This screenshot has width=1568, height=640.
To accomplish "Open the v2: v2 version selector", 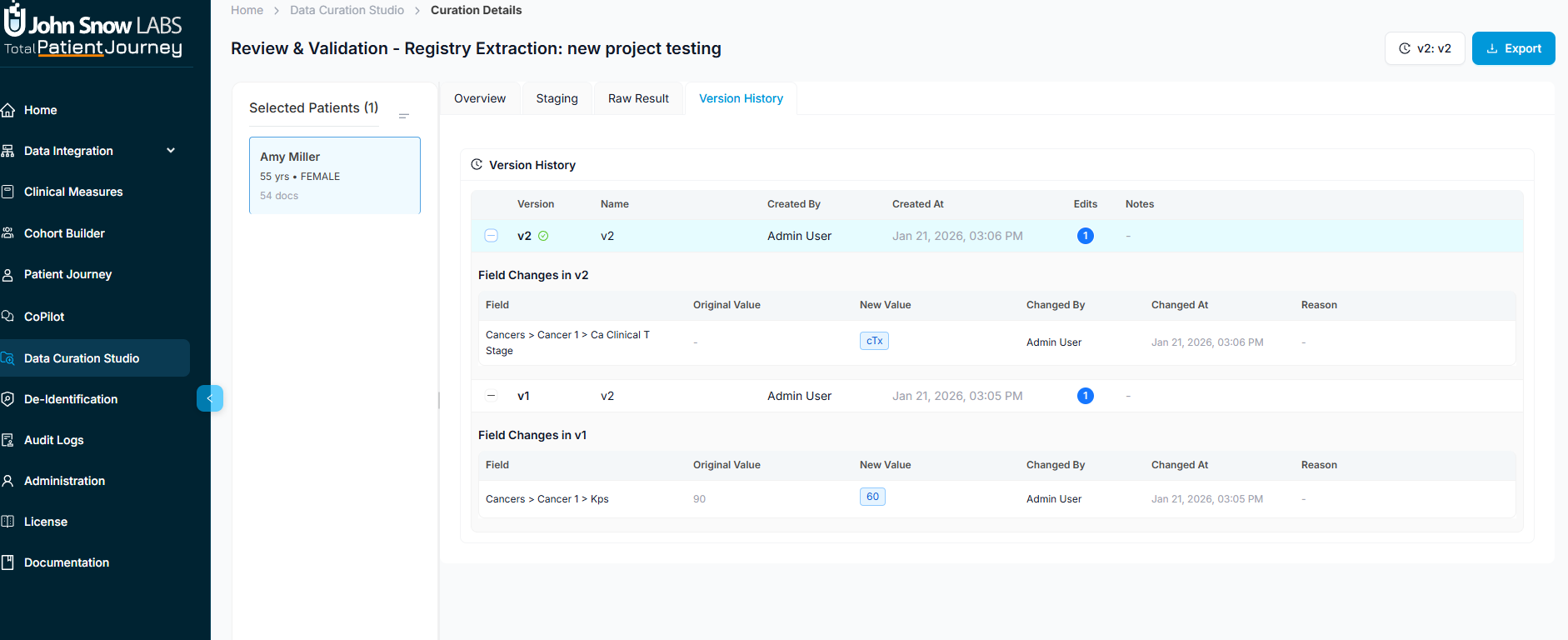I will pos(1425,48).
